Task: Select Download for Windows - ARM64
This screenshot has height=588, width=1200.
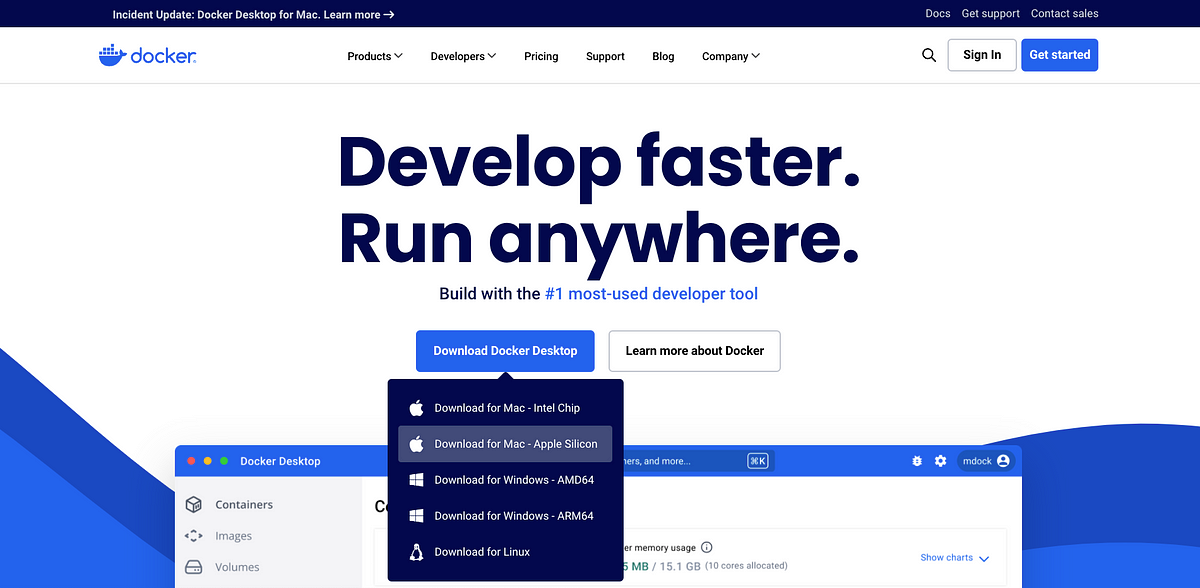Action: [x=505, y=516]
